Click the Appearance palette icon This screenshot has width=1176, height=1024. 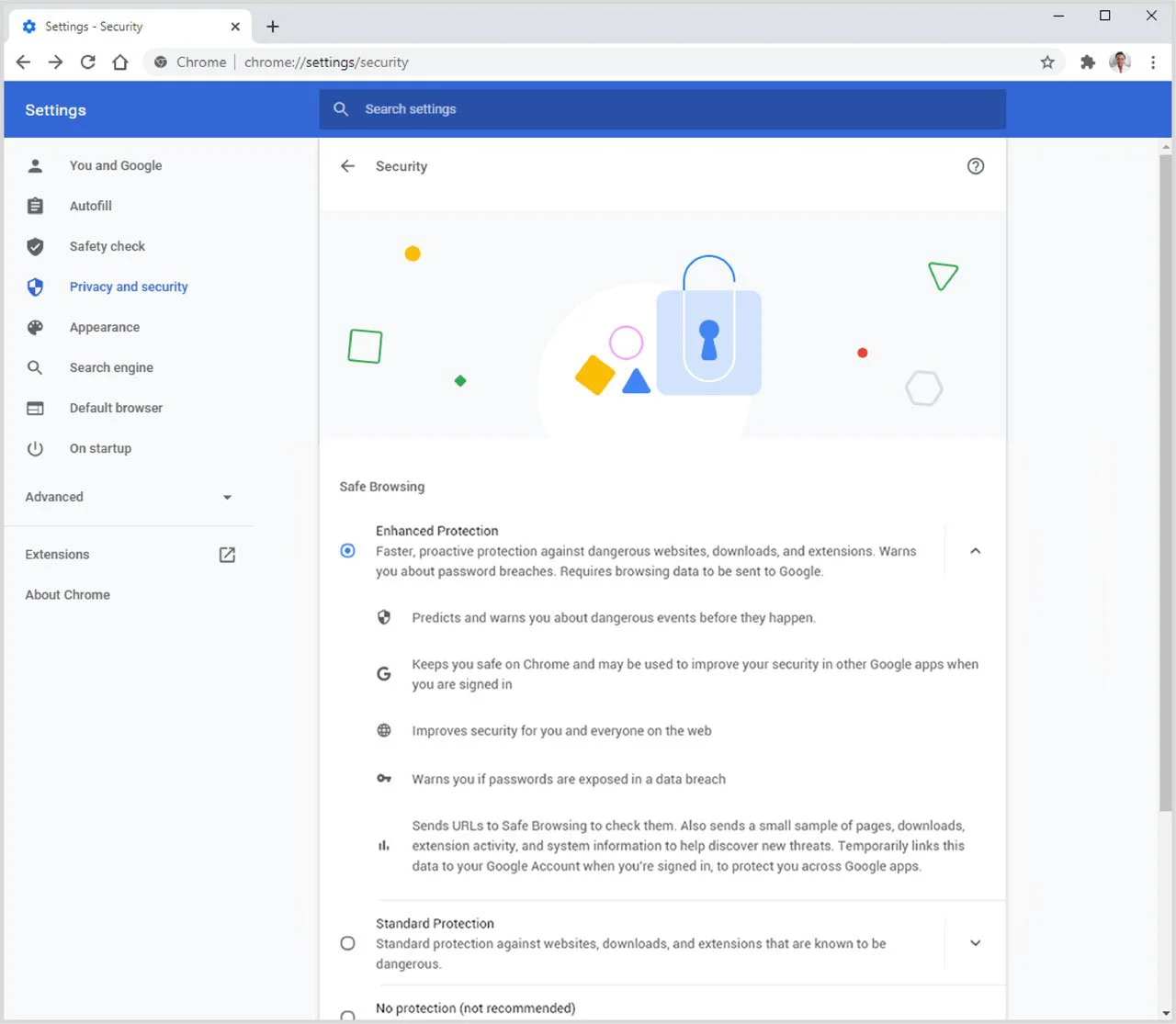(35, 327)
